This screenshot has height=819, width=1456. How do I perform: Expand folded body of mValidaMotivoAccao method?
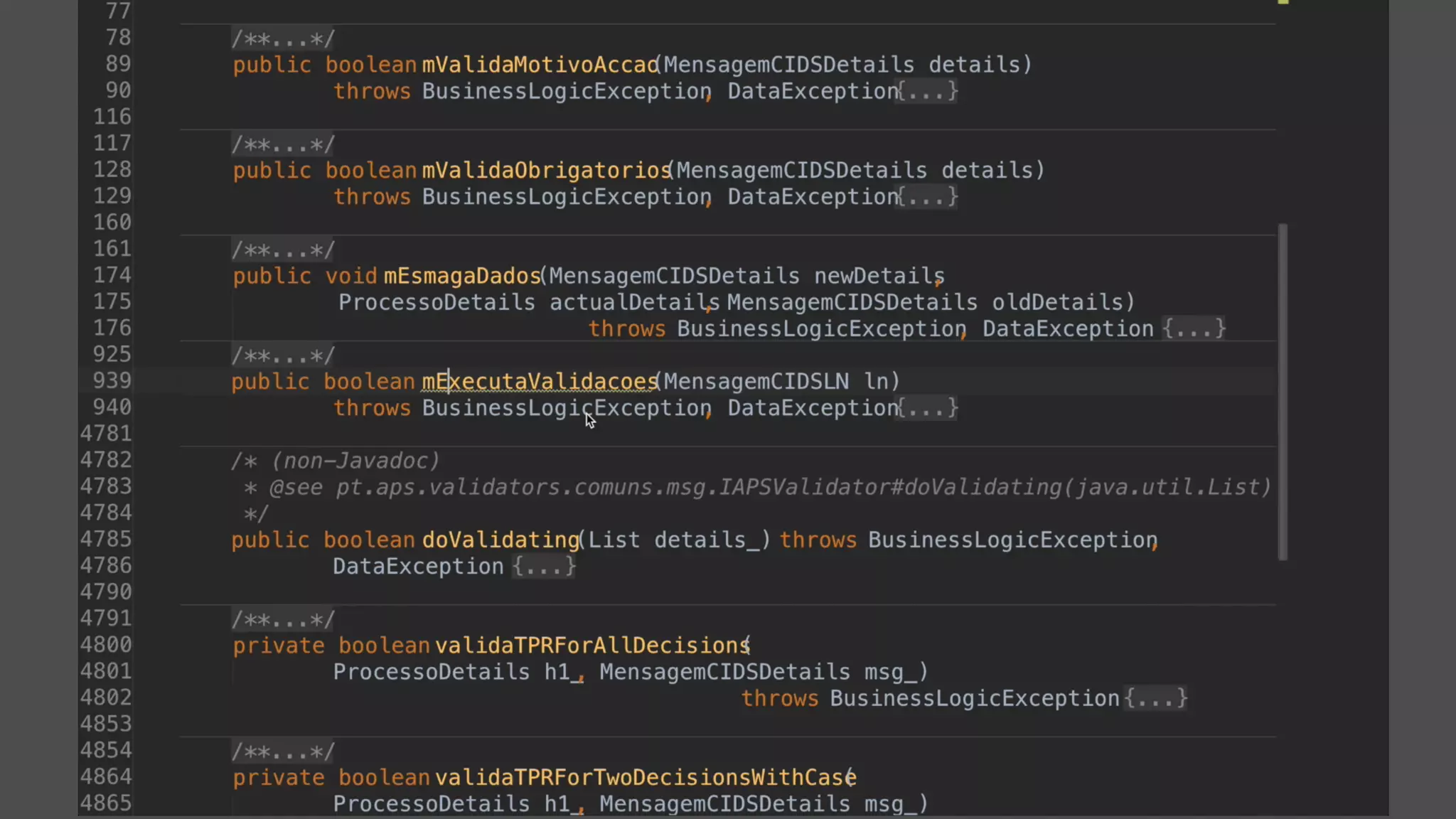(x=928, y=91)
